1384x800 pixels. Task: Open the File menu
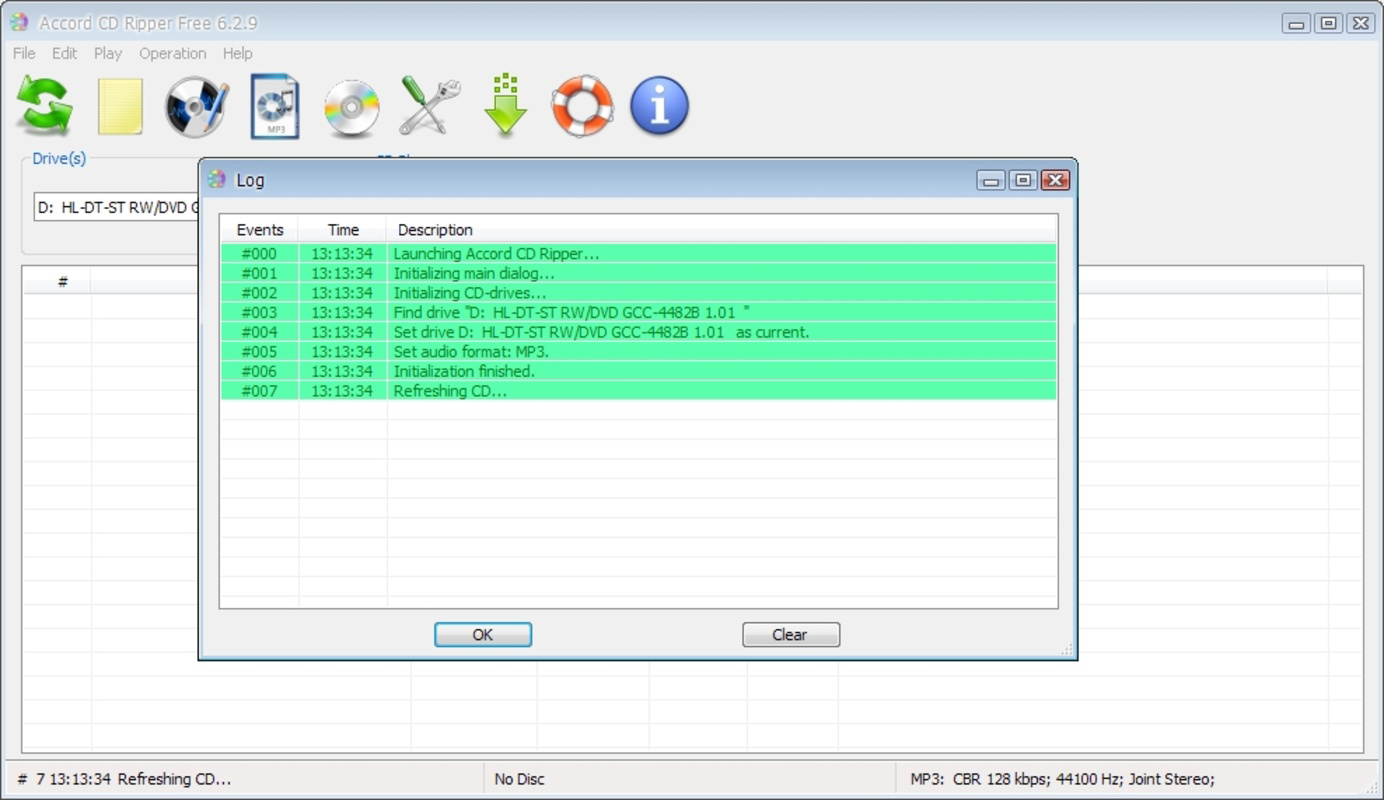pyautogui.click(x=24, y=53)
